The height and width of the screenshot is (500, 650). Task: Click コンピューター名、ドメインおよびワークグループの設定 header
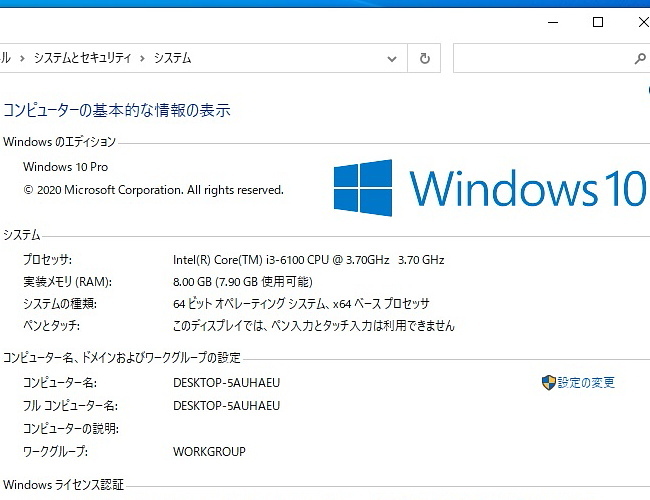coord(122,357)
